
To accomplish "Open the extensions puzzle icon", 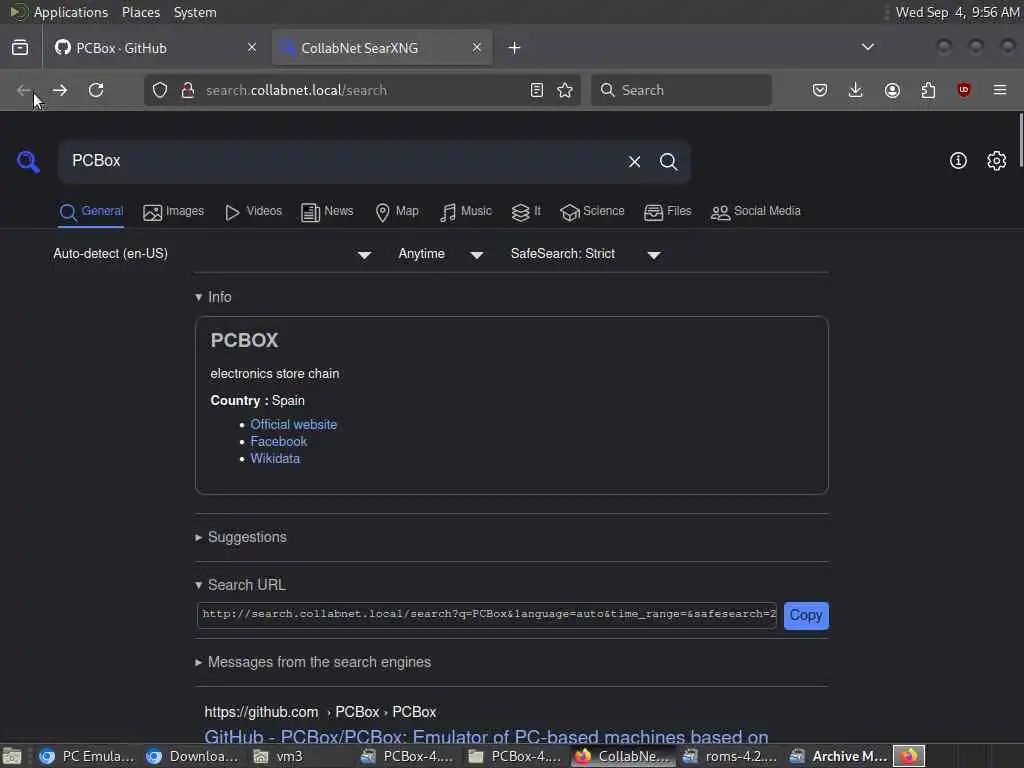I will (928, 90).
